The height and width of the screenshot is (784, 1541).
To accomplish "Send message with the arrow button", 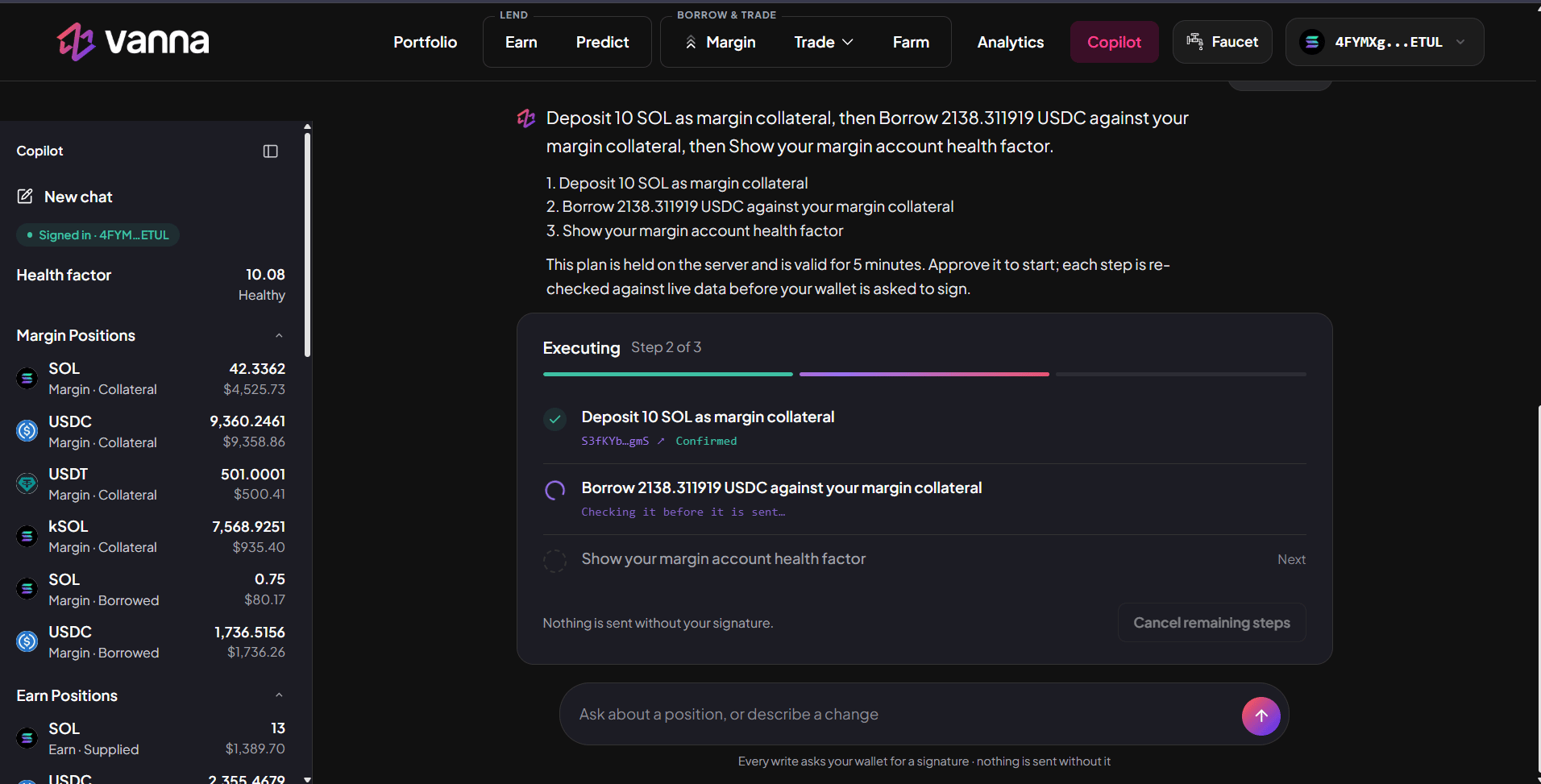I will coord(1261,716).
